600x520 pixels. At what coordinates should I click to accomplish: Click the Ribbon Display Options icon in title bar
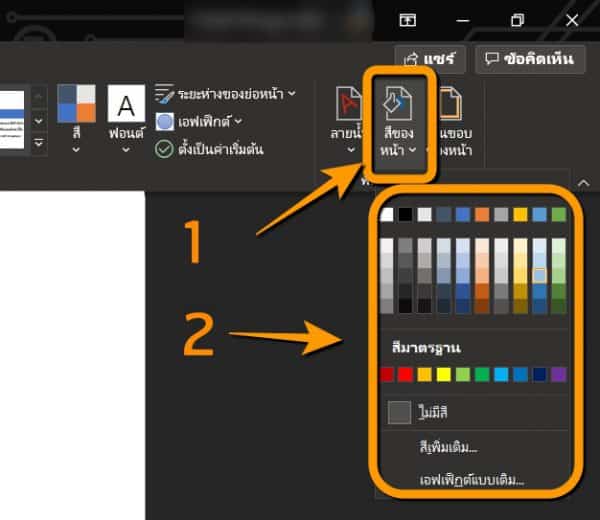[408, 20]
